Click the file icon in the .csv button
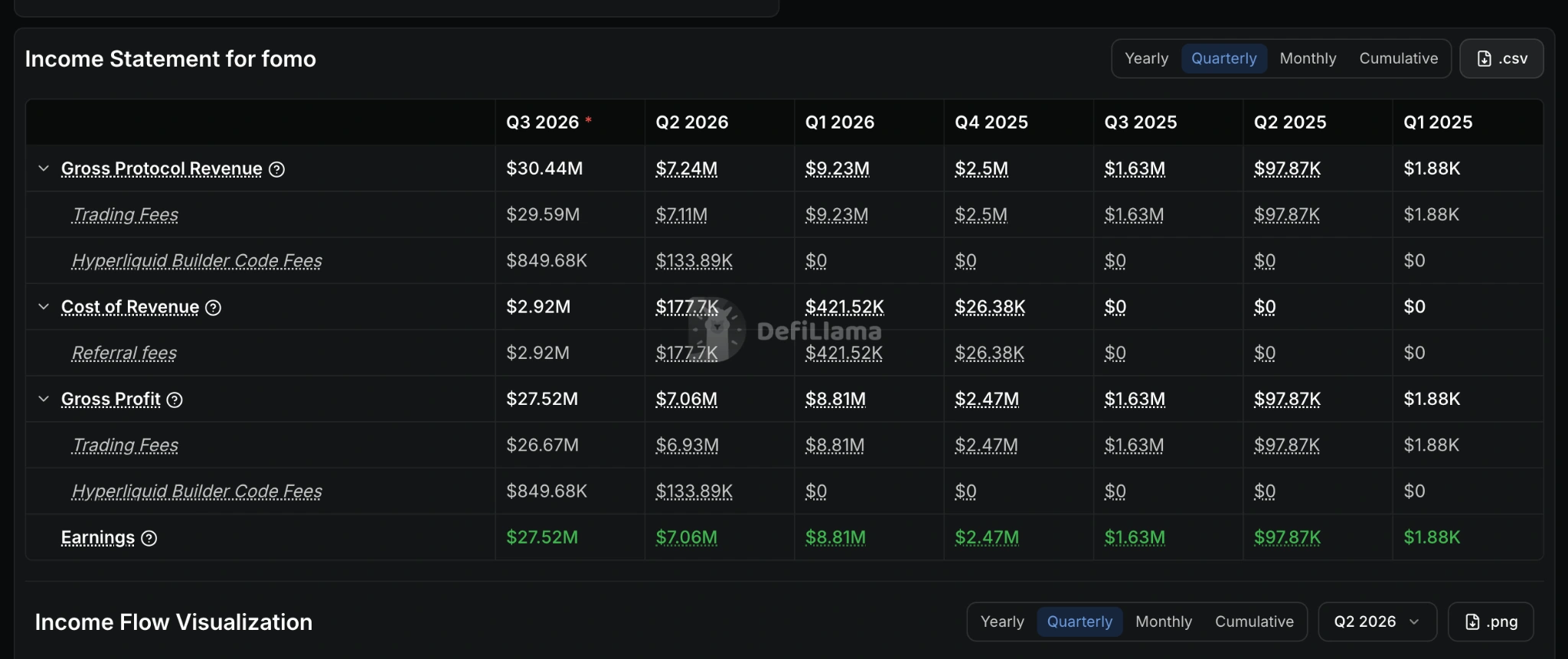This screenshot has height=659, width=1568. (x=1484, y=59)
